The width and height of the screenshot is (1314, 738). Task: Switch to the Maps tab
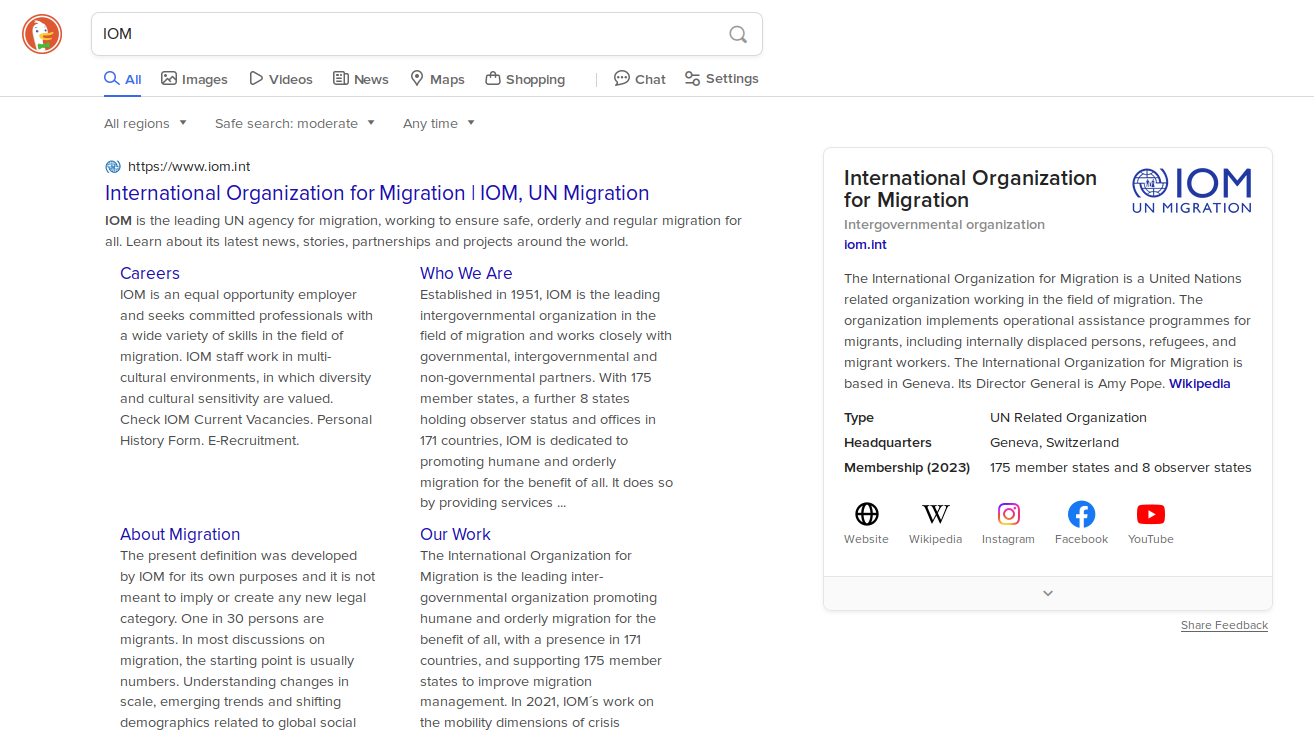pyautogui.click(x=437, y=79)
